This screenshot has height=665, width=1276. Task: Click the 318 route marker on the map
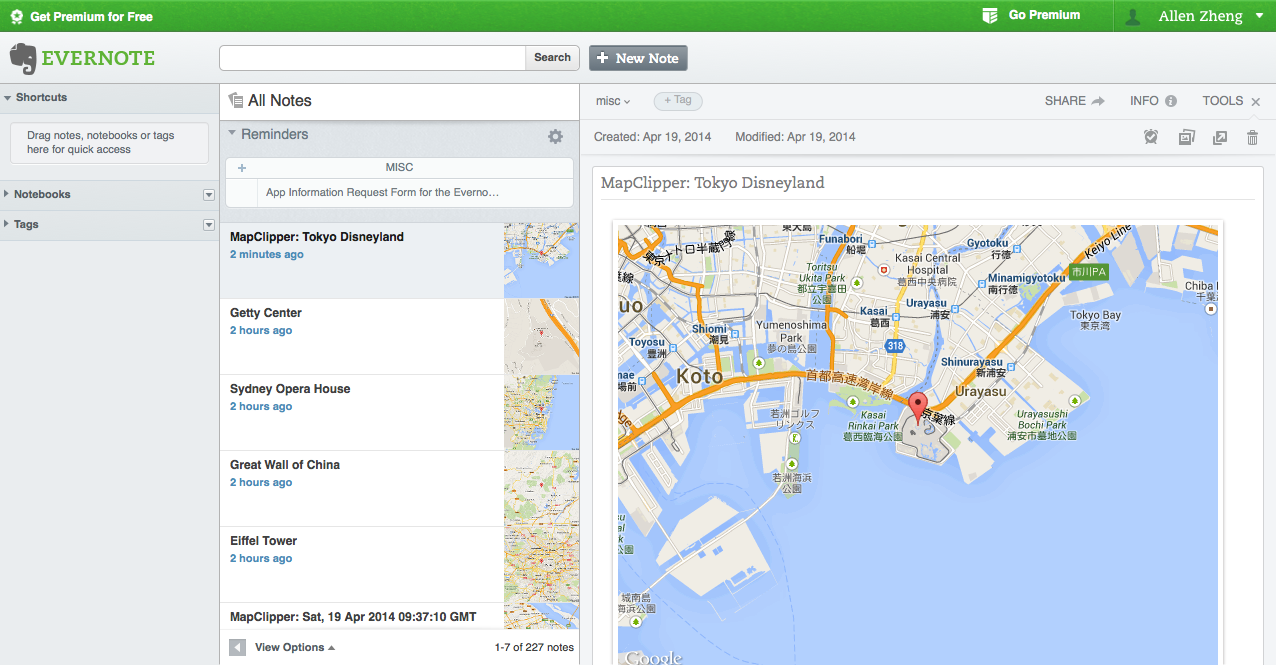click(x=894, y=345)
